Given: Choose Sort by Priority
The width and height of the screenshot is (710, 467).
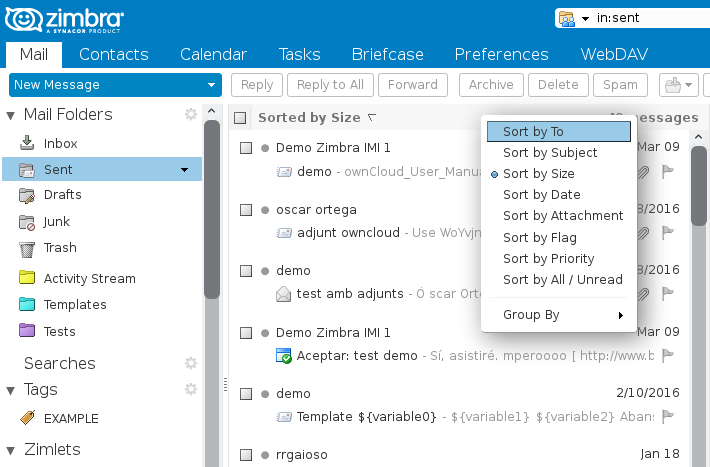Looking at the screenshot, I should [559, 259].
